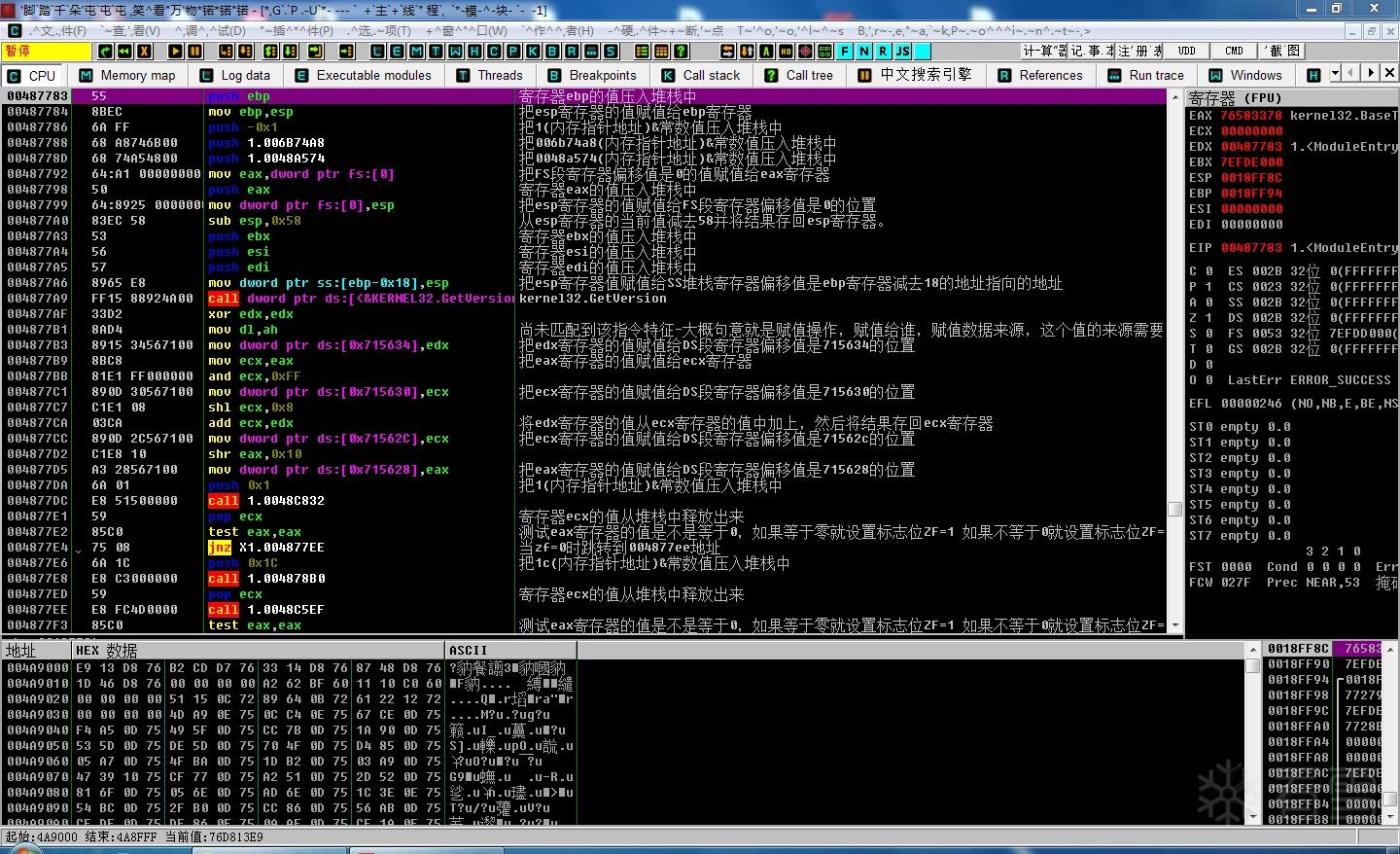Click the green question mark help icon
Viewport: 1400px width, 854px height.
(x=682, y=51)
